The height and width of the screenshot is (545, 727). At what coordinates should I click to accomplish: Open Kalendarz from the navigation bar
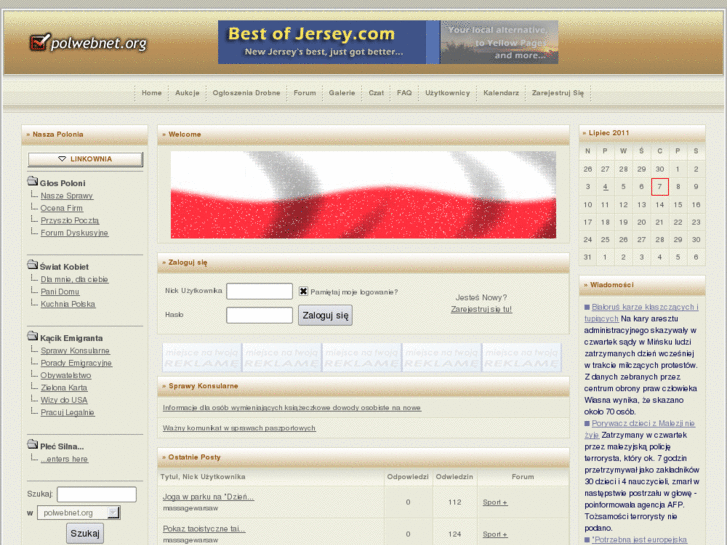(x=501, y=93)
